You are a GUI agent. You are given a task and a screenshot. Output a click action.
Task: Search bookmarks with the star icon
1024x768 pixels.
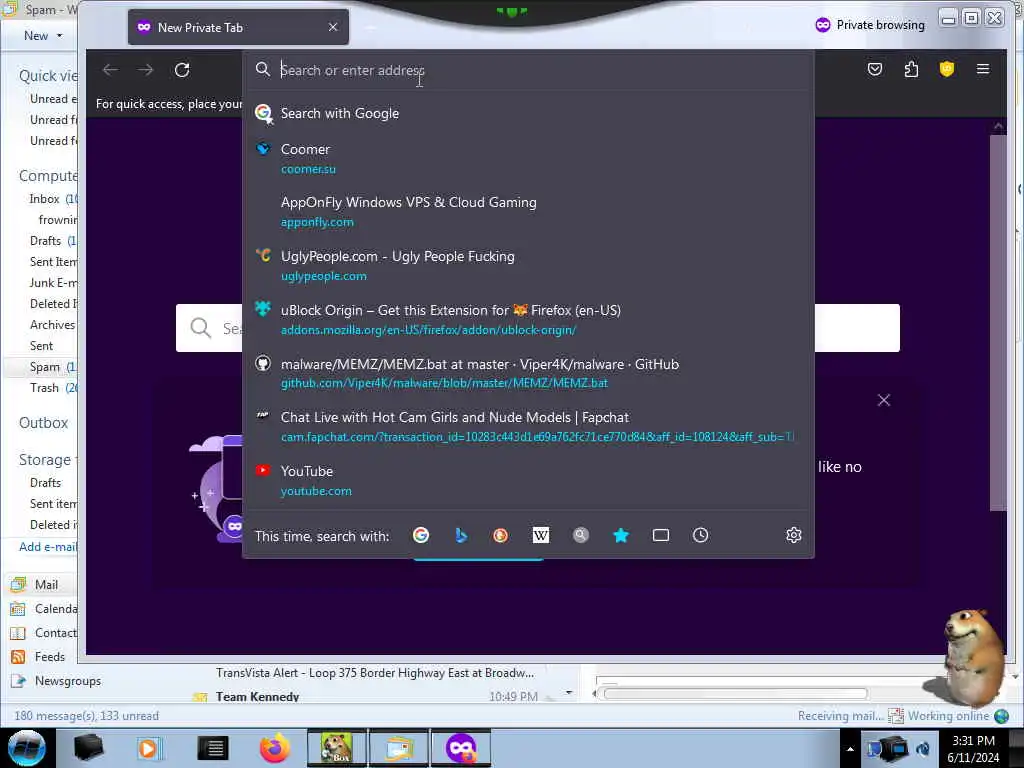[x=621, y=536]
